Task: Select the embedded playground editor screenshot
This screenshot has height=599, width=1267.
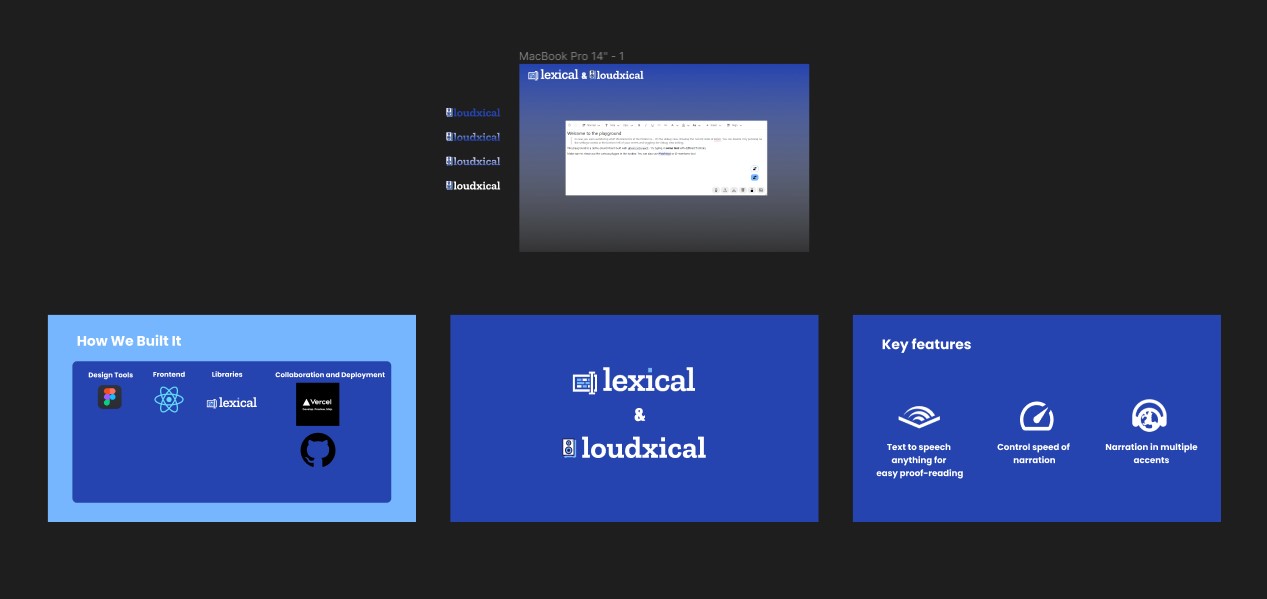Action: tap(666, 158)
